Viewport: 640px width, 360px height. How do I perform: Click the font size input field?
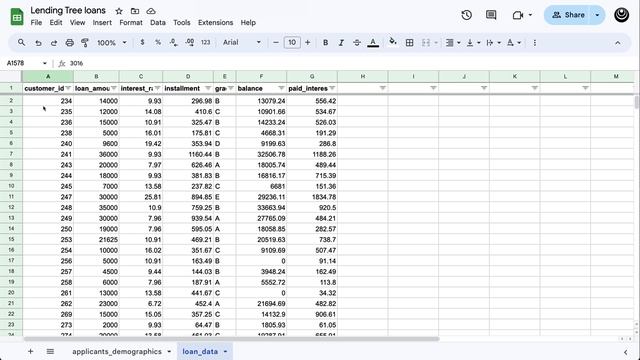coord(292,42)
